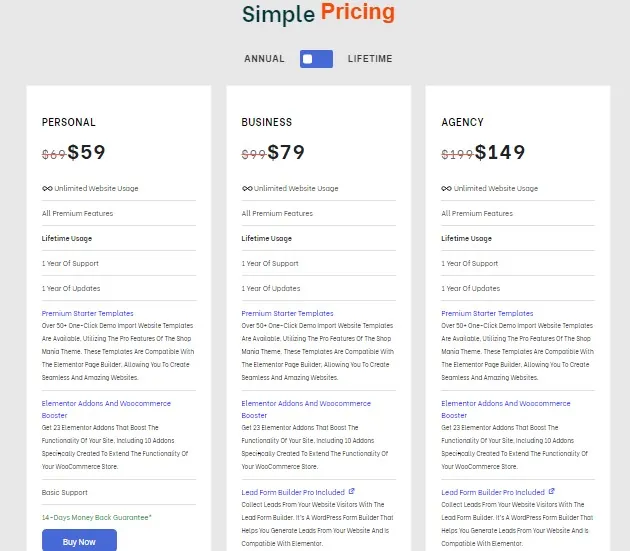The height and width of the screenshot is (551, 630).
Task: Open Premium Starter Templates link in Personal plan
Action: (88, 313)
